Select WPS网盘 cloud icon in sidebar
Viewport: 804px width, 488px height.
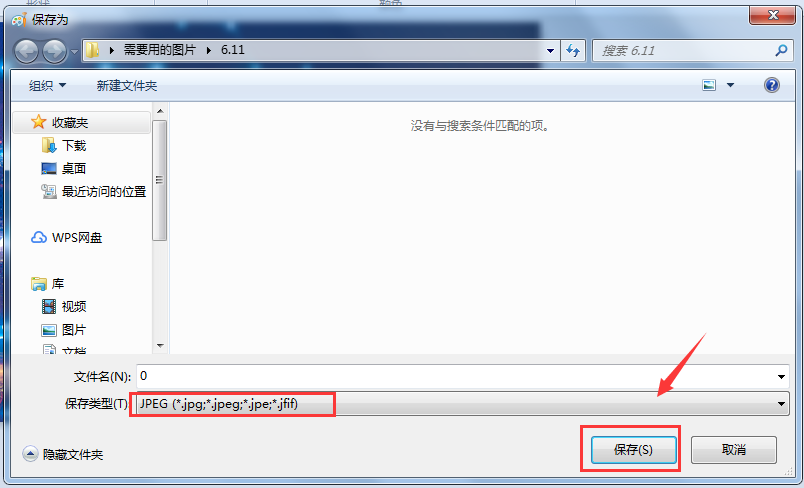[38, 237]
